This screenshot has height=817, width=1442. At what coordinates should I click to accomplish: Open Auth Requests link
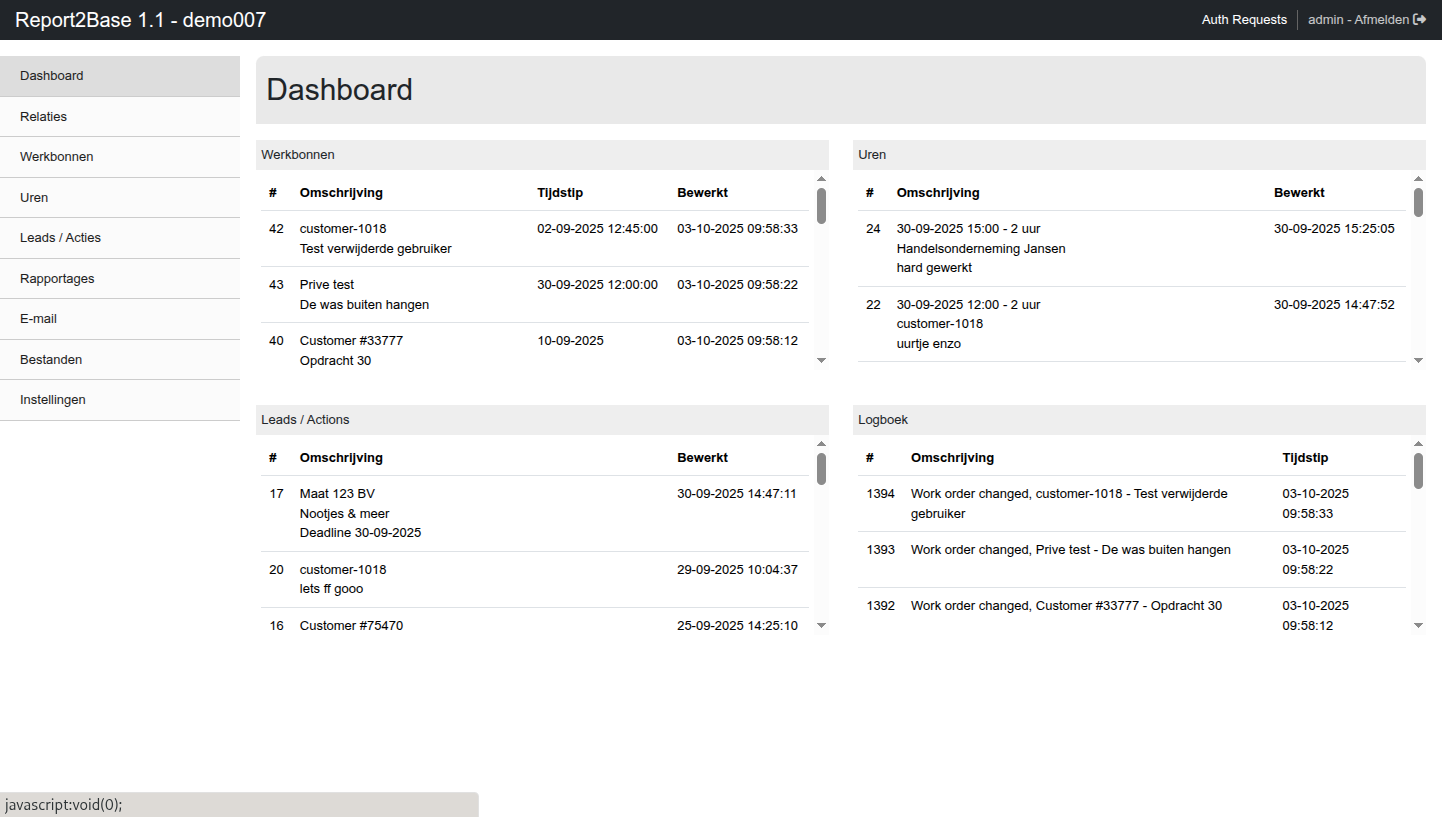point(1244,20)
